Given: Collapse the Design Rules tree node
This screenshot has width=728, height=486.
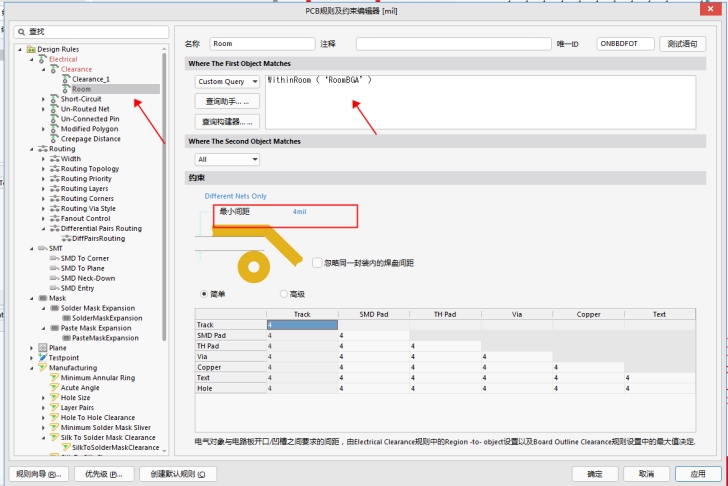Looking at the screenshot, I should 20,49.
